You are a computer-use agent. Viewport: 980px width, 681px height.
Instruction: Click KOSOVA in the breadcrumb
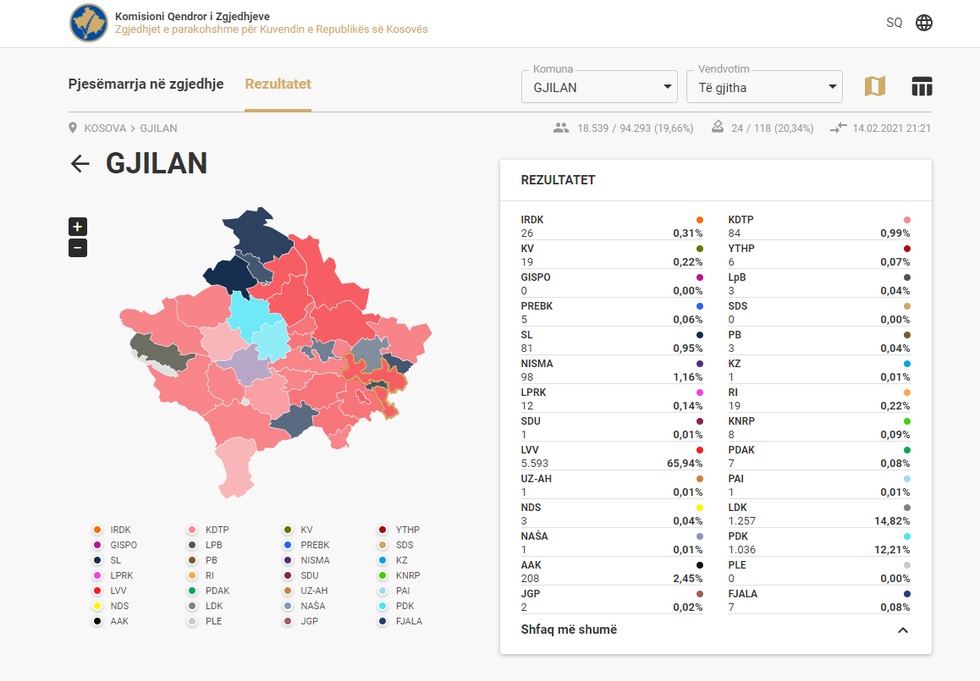[x=105, y=128]
